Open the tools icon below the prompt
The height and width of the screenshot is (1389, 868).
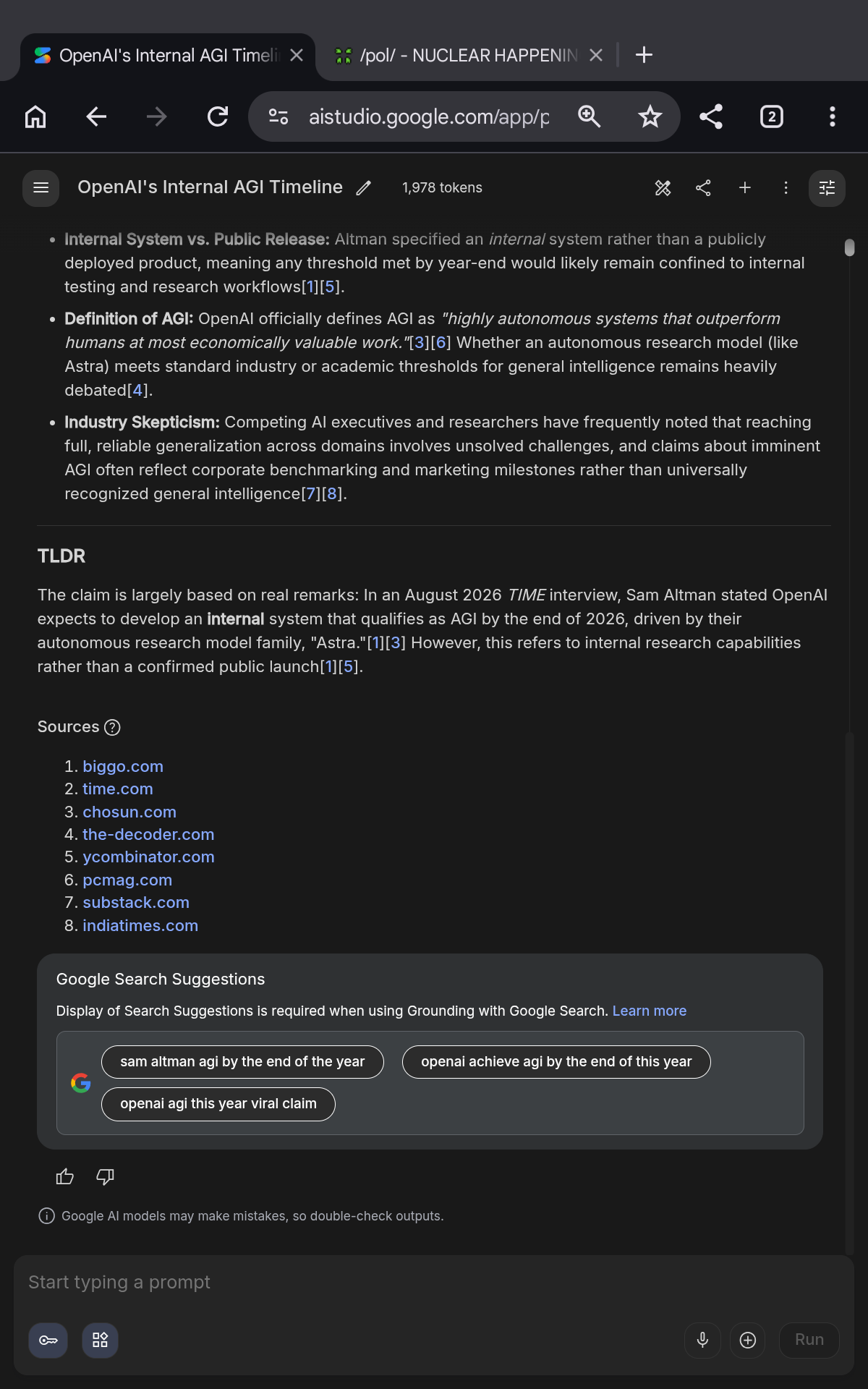tap(100, 1341)
